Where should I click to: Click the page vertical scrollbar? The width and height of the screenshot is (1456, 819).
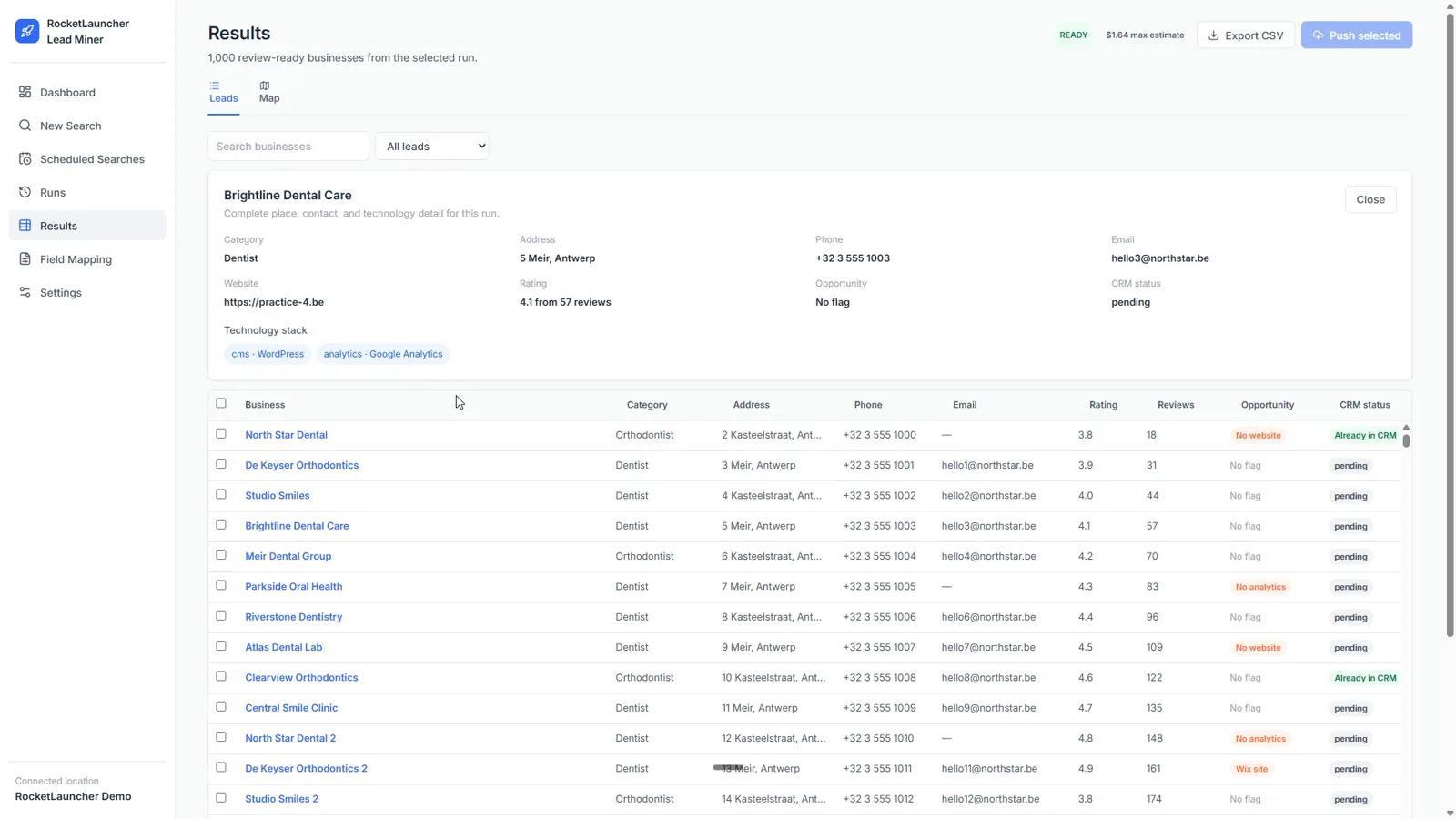[x=1451, y=324]
